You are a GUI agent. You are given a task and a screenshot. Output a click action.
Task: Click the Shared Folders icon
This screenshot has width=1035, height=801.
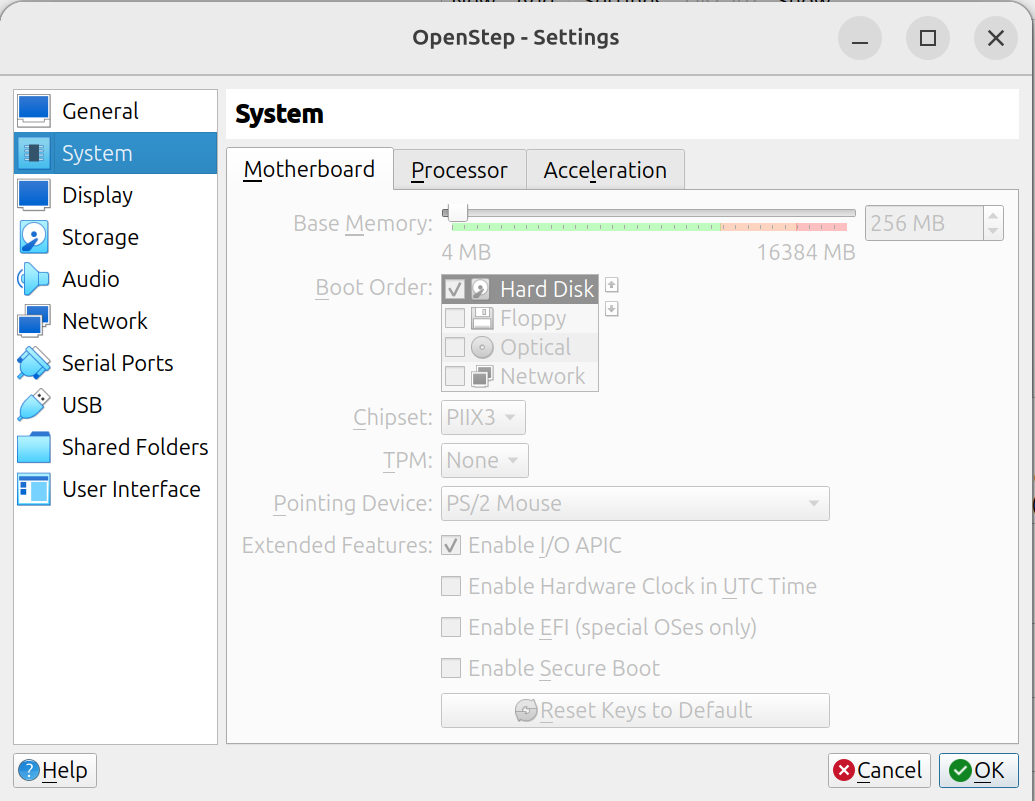point(34,447)
